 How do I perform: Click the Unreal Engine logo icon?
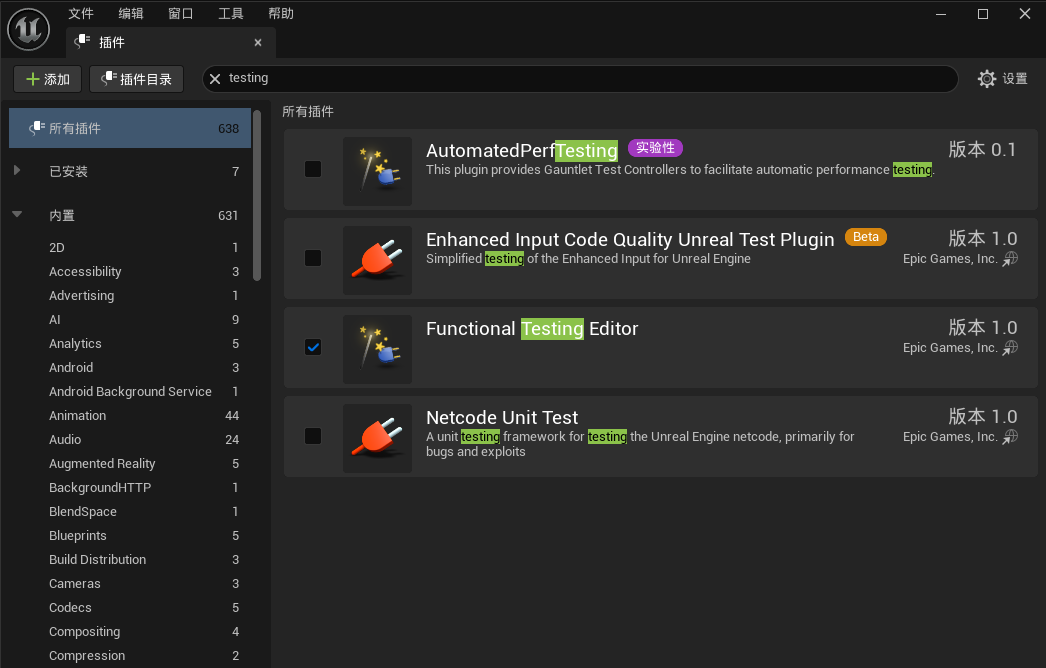(x=29, y=29)
